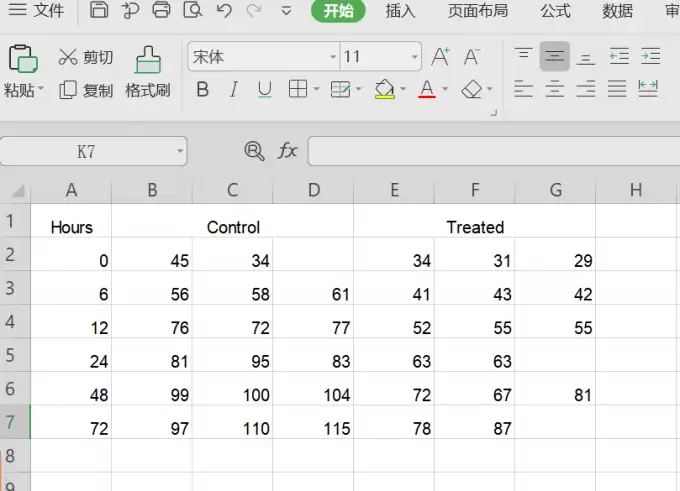
Task: Open Print Preview icon
Action: point(193,10)
